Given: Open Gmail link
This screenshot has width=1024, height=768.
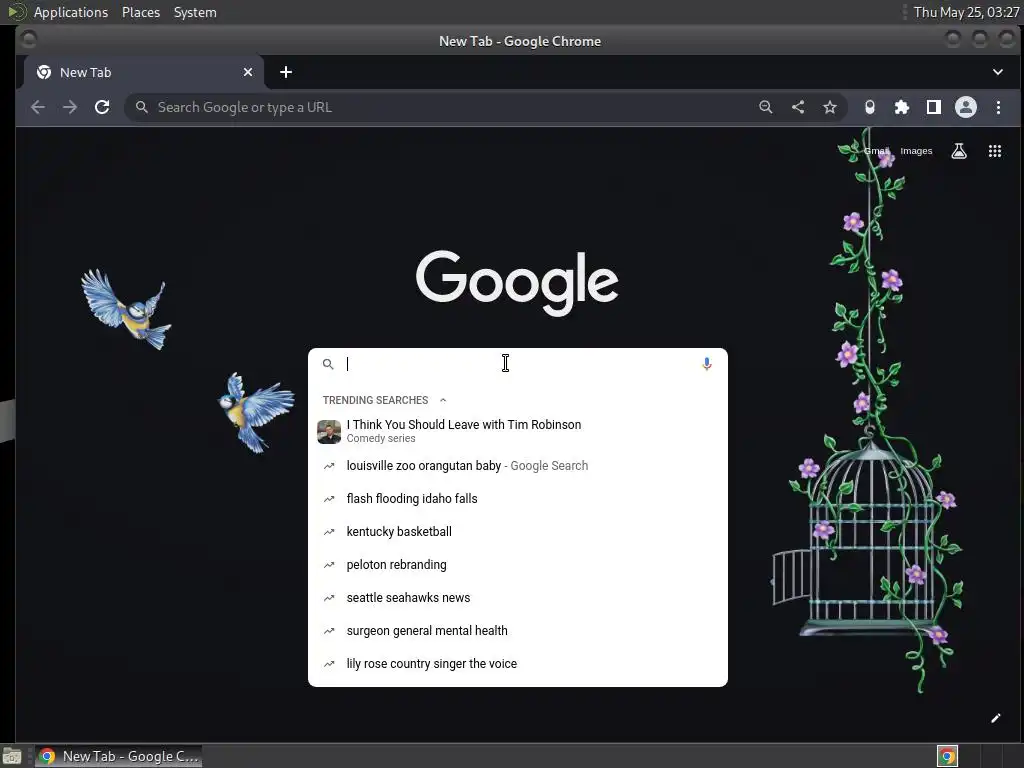Looking at the screenshot, I should tap(876, 151).
